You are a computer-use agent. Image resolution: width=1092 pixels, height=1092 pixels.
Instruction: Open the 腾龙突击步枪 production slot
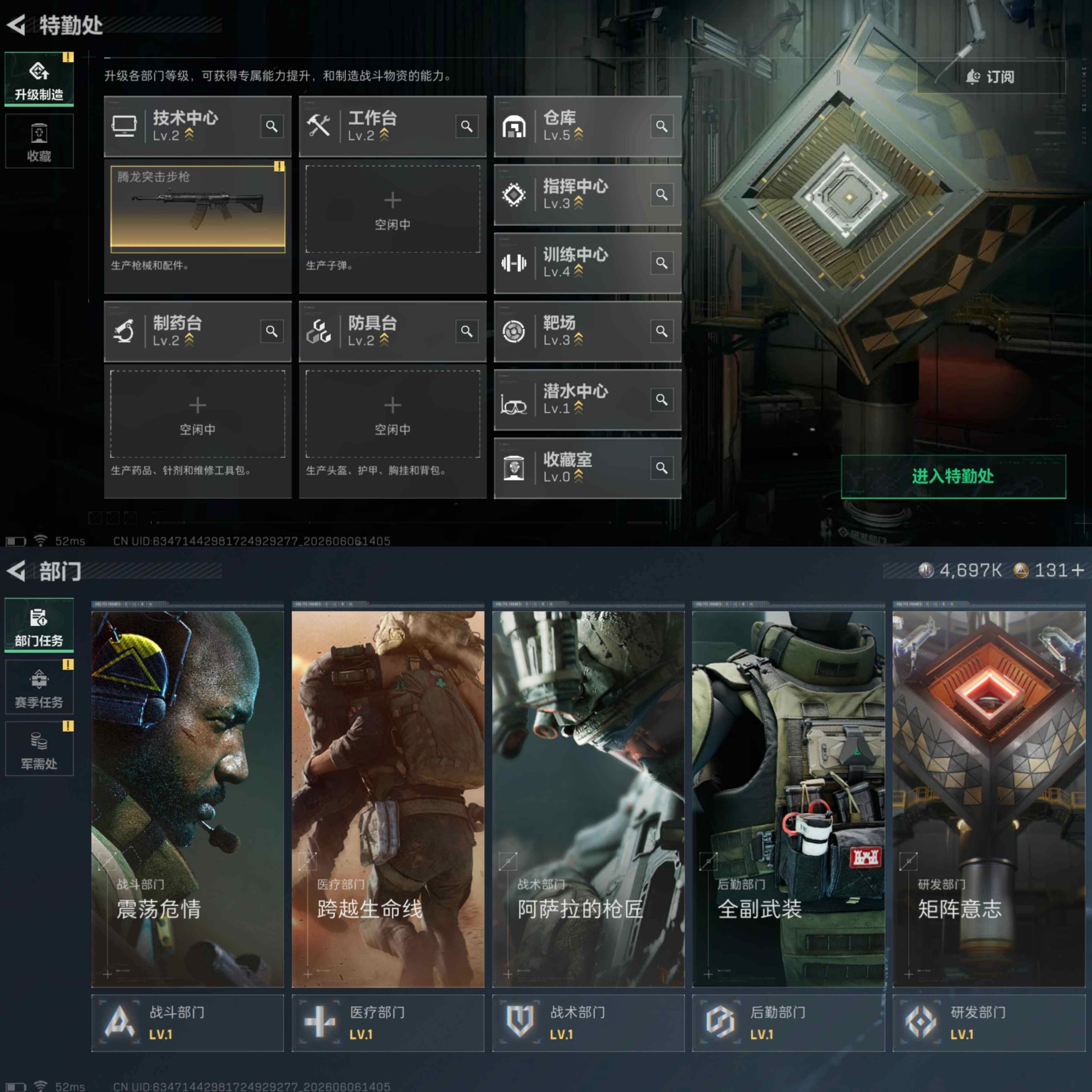198,208
